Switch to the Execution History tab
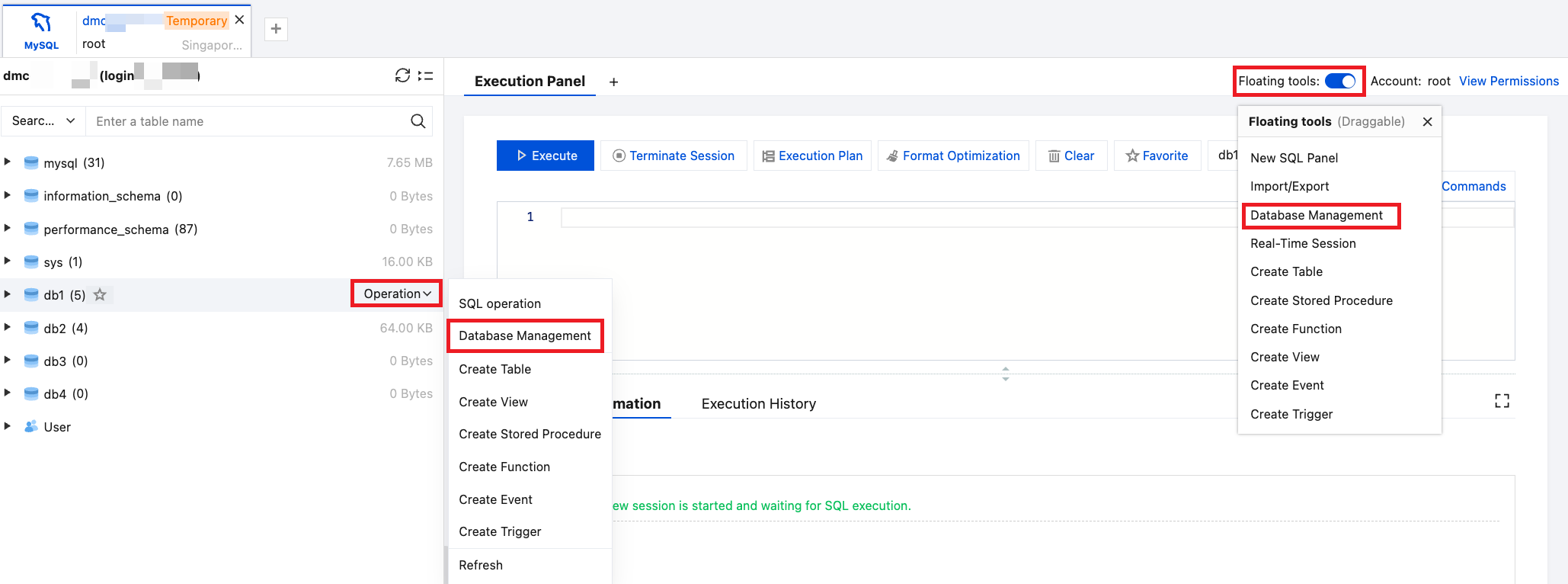 click(758, 404)
